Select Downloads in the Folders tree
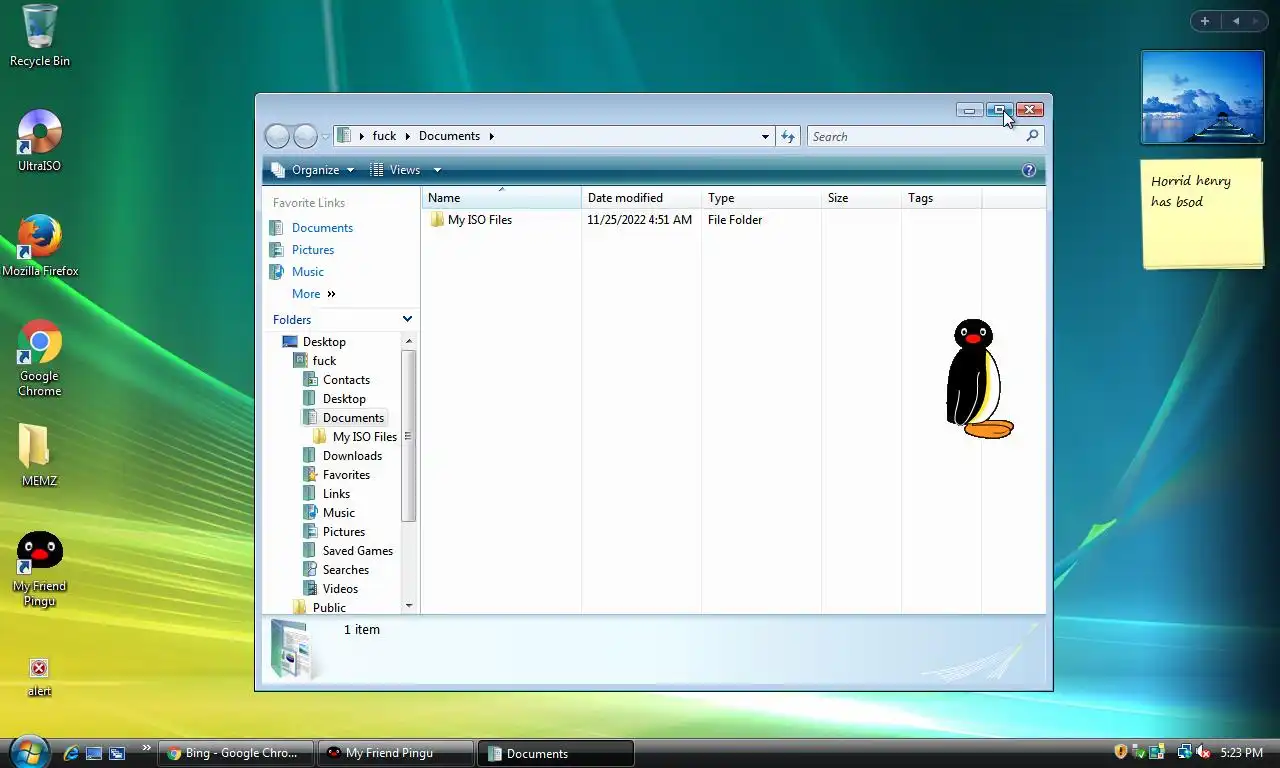This screenshot has height=768, width=1280. (343, 456)
